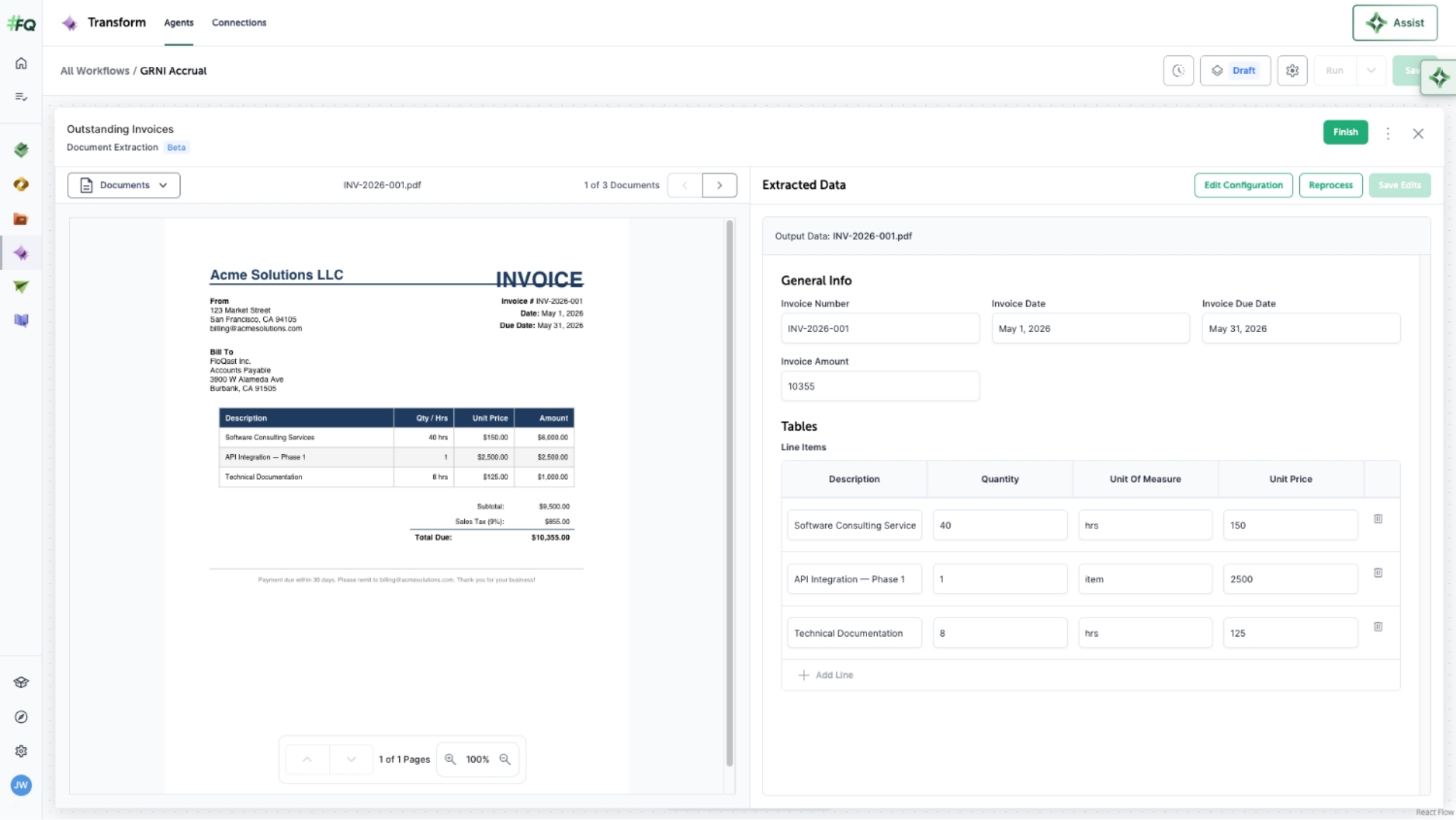Click the Save Edits button
The height and width of the screenshot is (820, 1456).
pos(1399,185)
